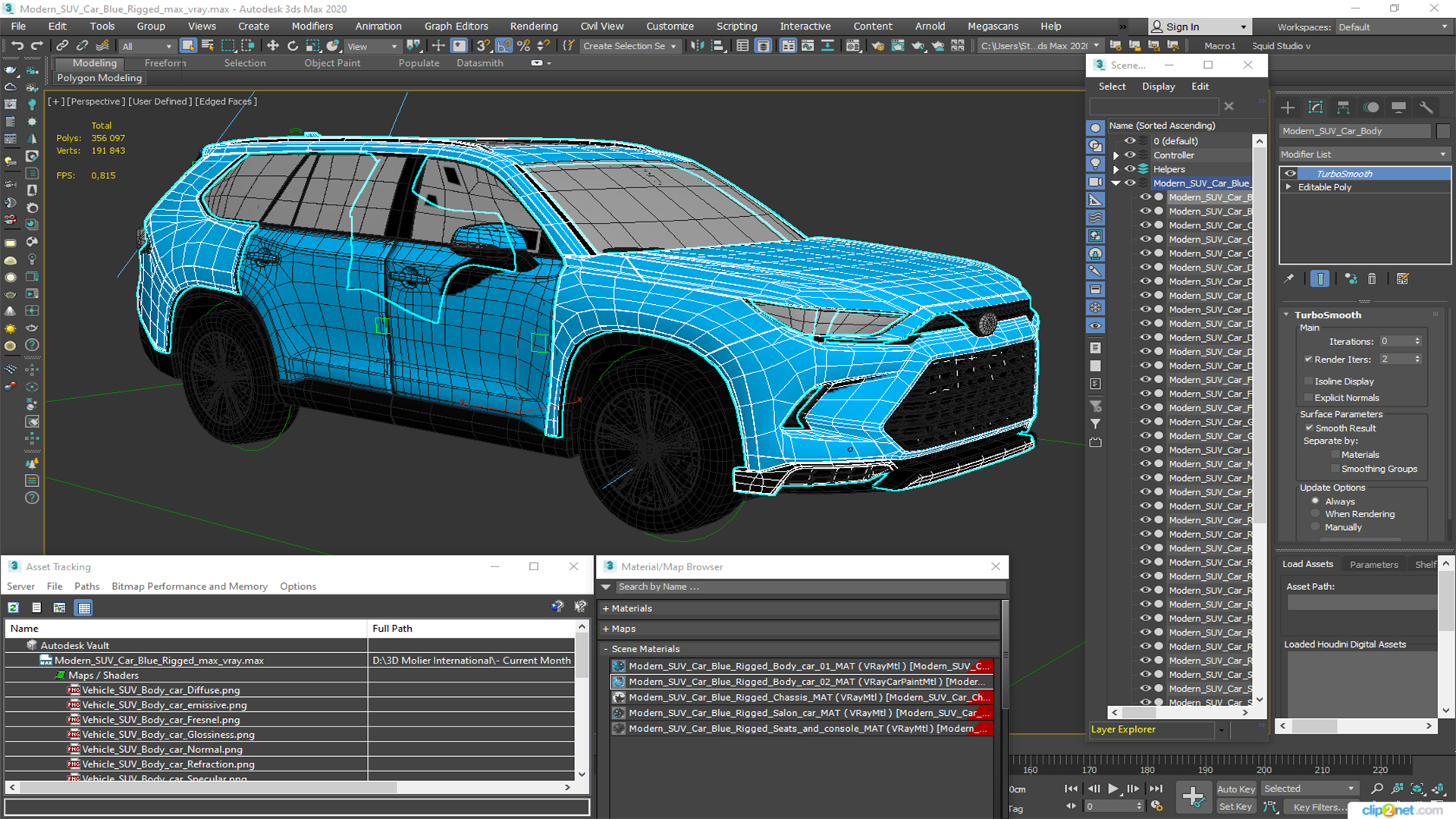Activate the Select and Move tool
Image resolution: width=1456 pixels, height=819 pixels.
[273, 45]
